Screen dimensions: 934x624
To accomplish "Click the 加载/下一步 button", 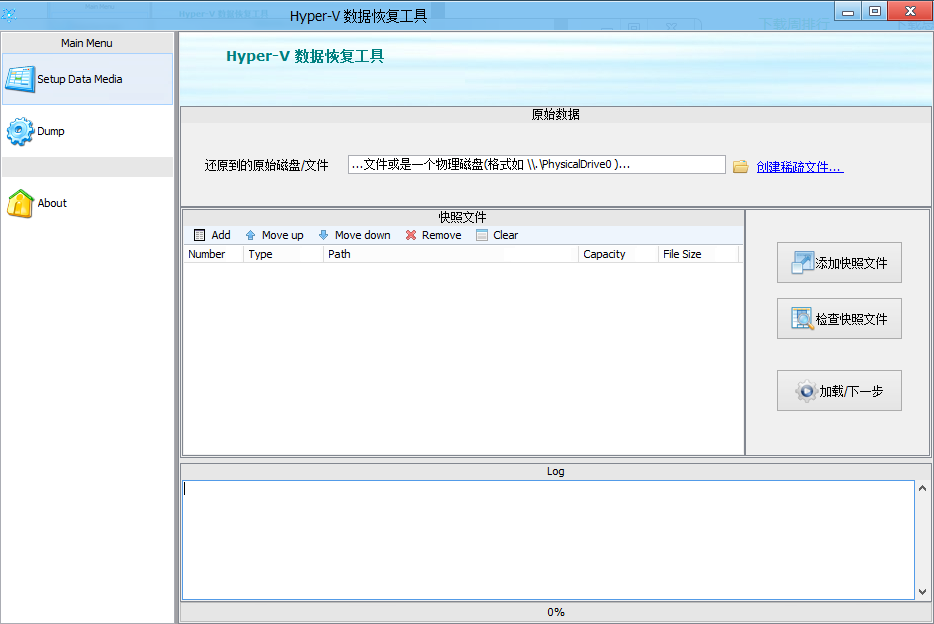I will point(839,391).
